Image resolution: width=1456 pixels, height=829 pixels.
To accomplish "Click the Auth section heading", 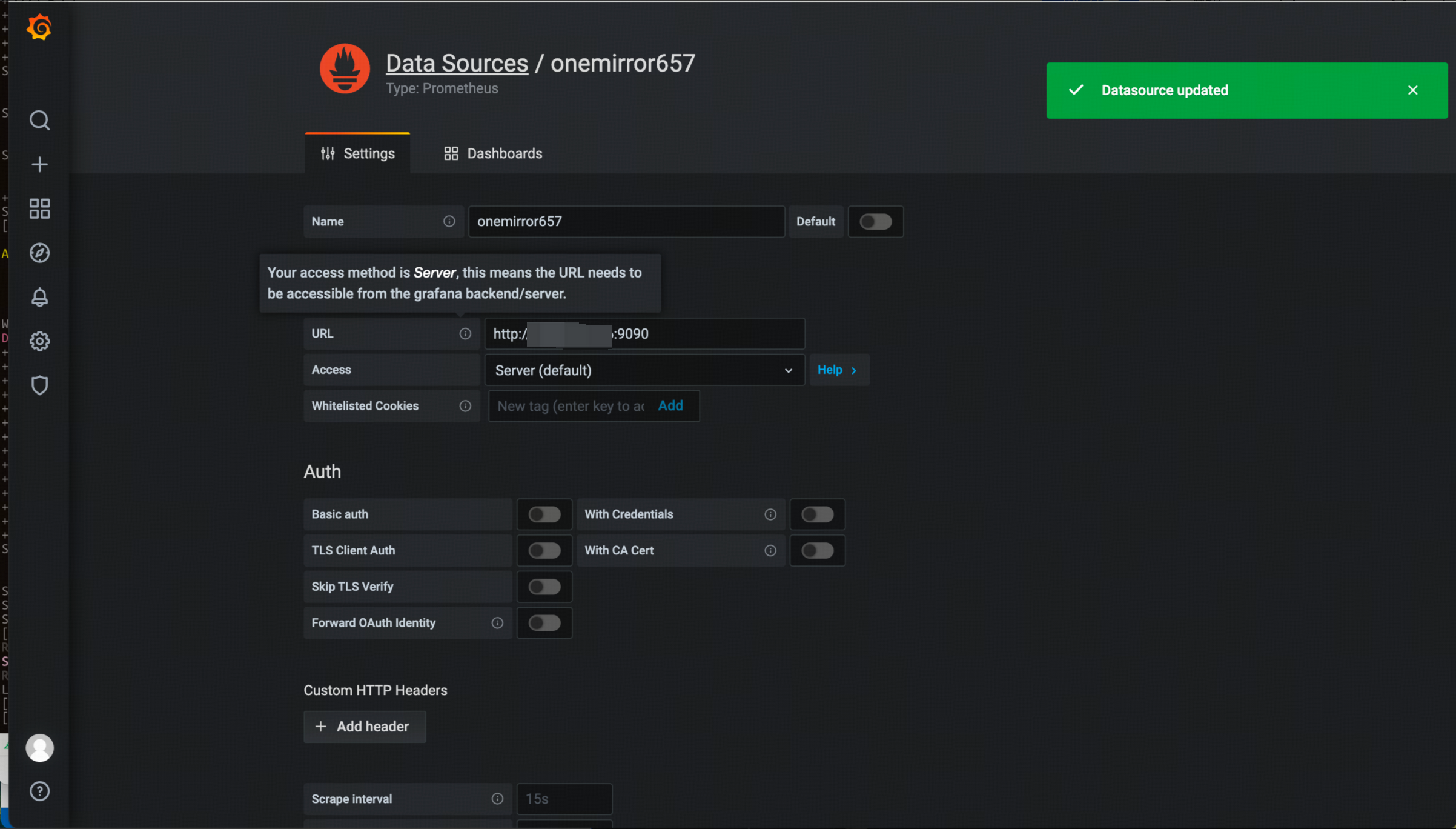I will click(322, 471).
